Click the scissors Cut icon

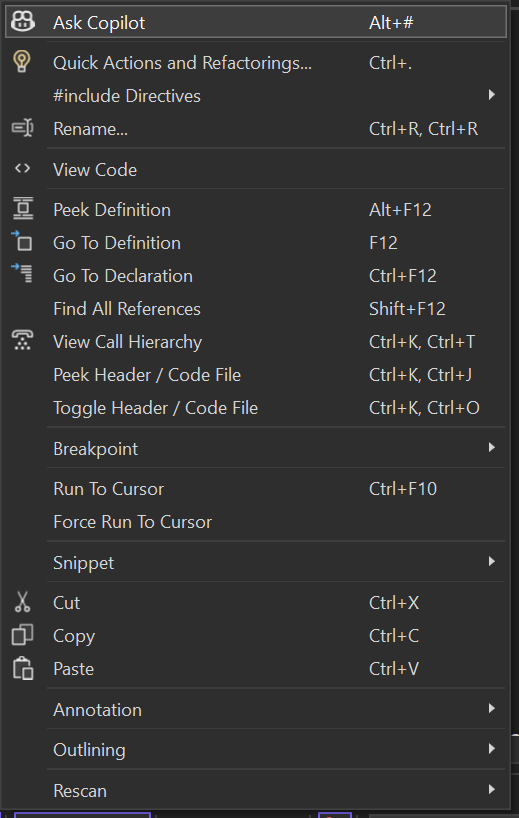22,602
